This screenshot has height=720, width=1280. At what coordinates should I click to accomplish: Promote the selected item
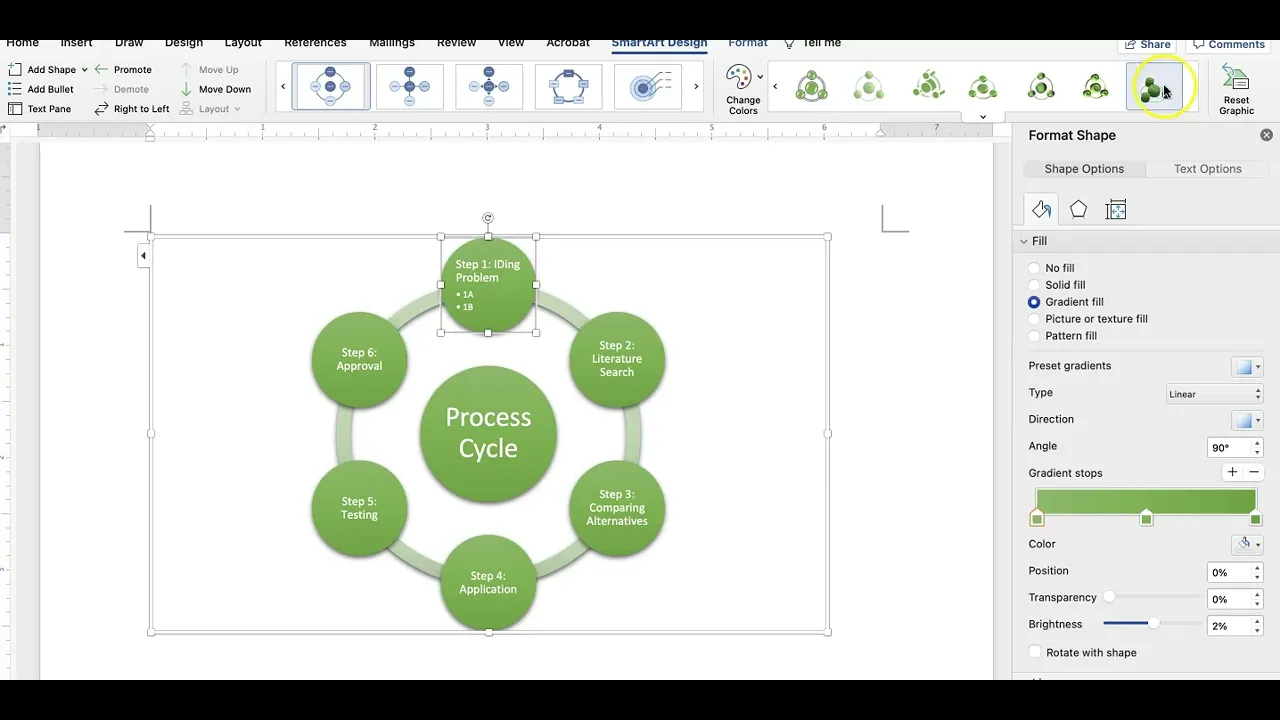click(122, 70)
